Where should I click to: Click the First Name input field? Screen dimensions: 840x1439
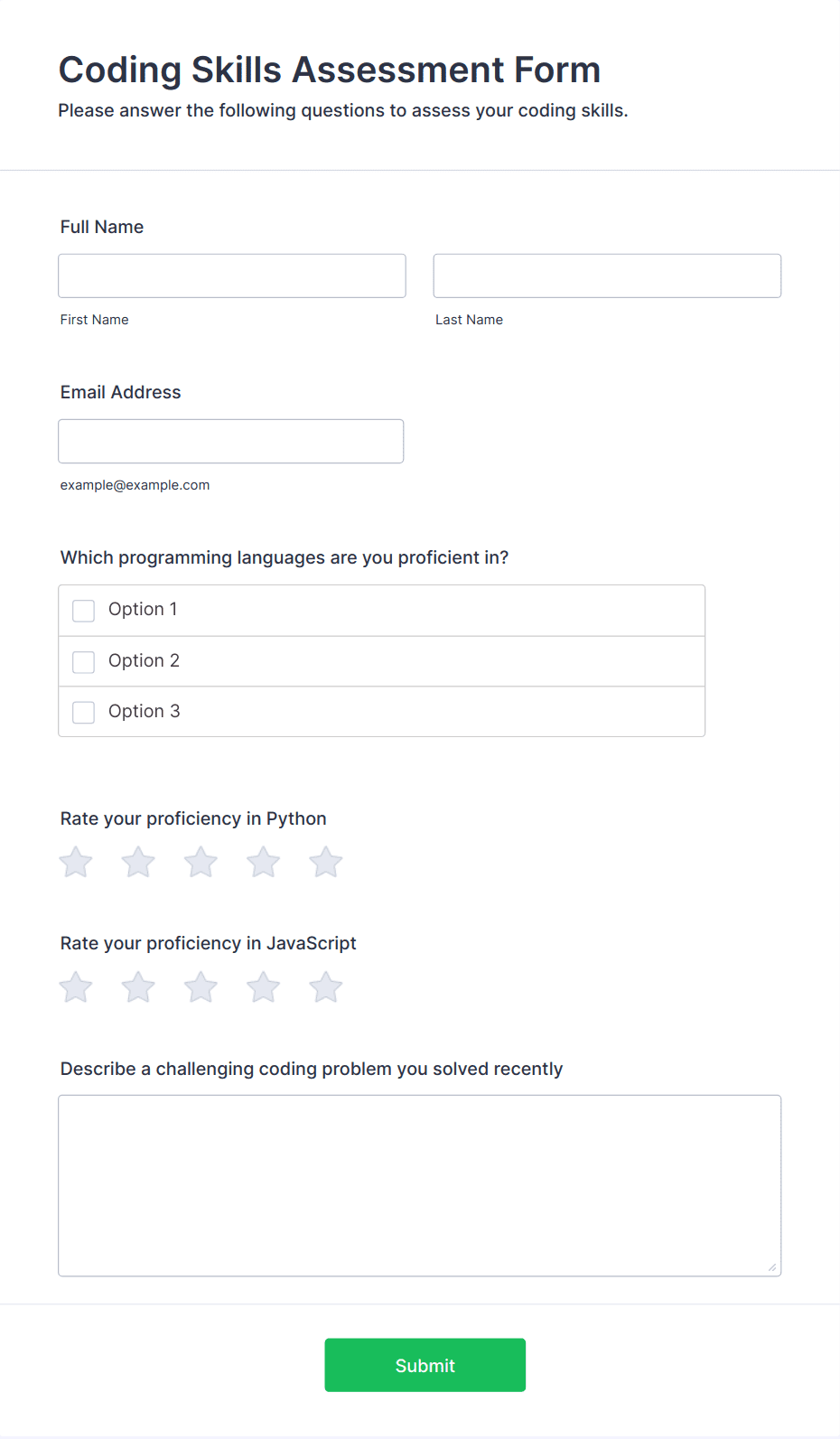tap(232, 276)
